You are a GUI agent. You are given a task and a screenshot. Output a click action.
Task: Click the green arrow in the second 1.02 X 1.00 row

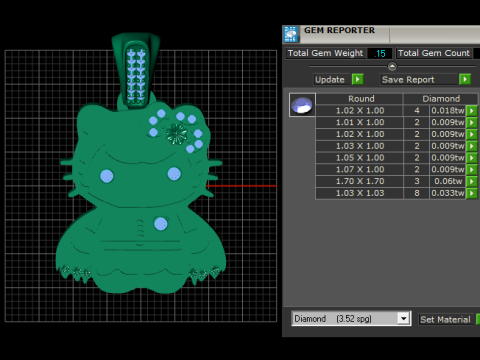point(471,134)
